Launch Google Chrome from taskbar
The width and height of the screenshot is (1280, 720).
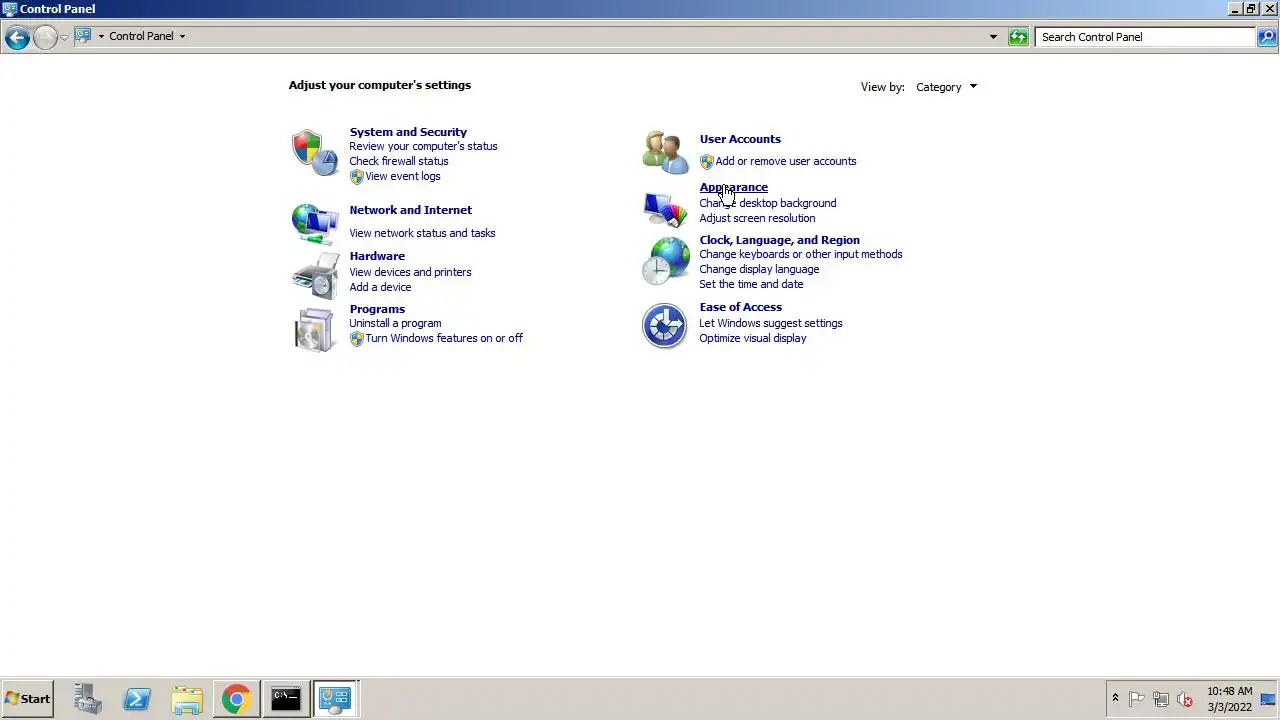(x=236, y=699)
